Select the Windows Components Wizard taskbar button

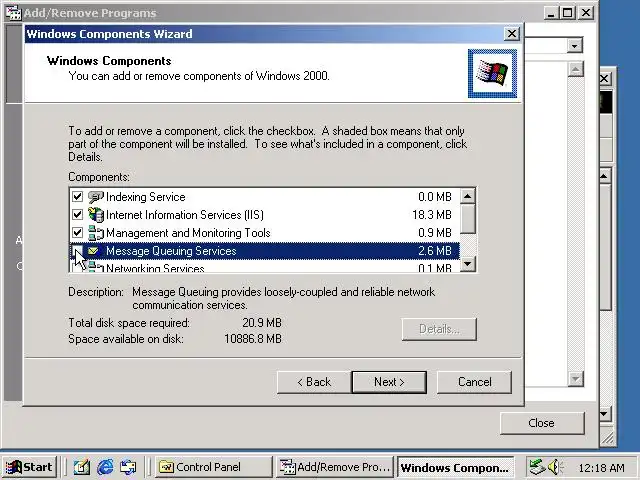(x=456, y=467)
